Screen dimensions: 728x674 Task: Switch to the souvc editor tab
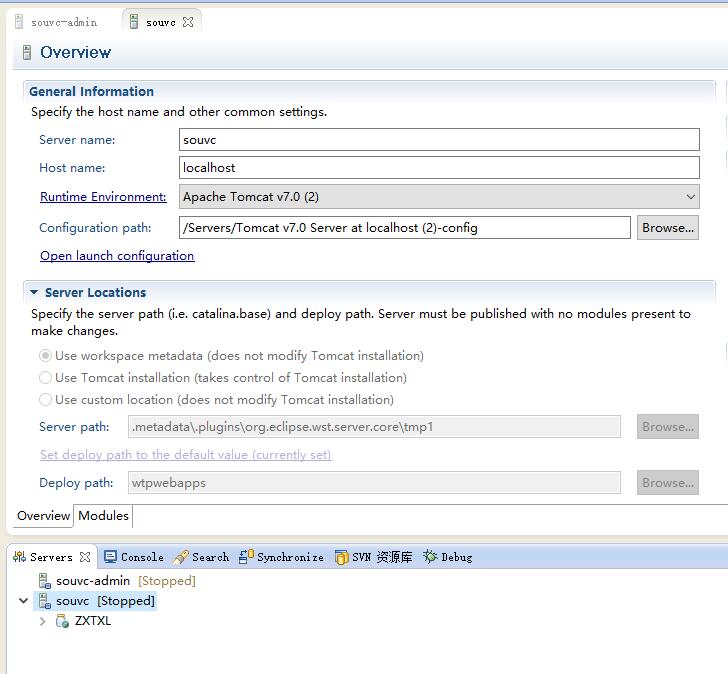(161, 22)
